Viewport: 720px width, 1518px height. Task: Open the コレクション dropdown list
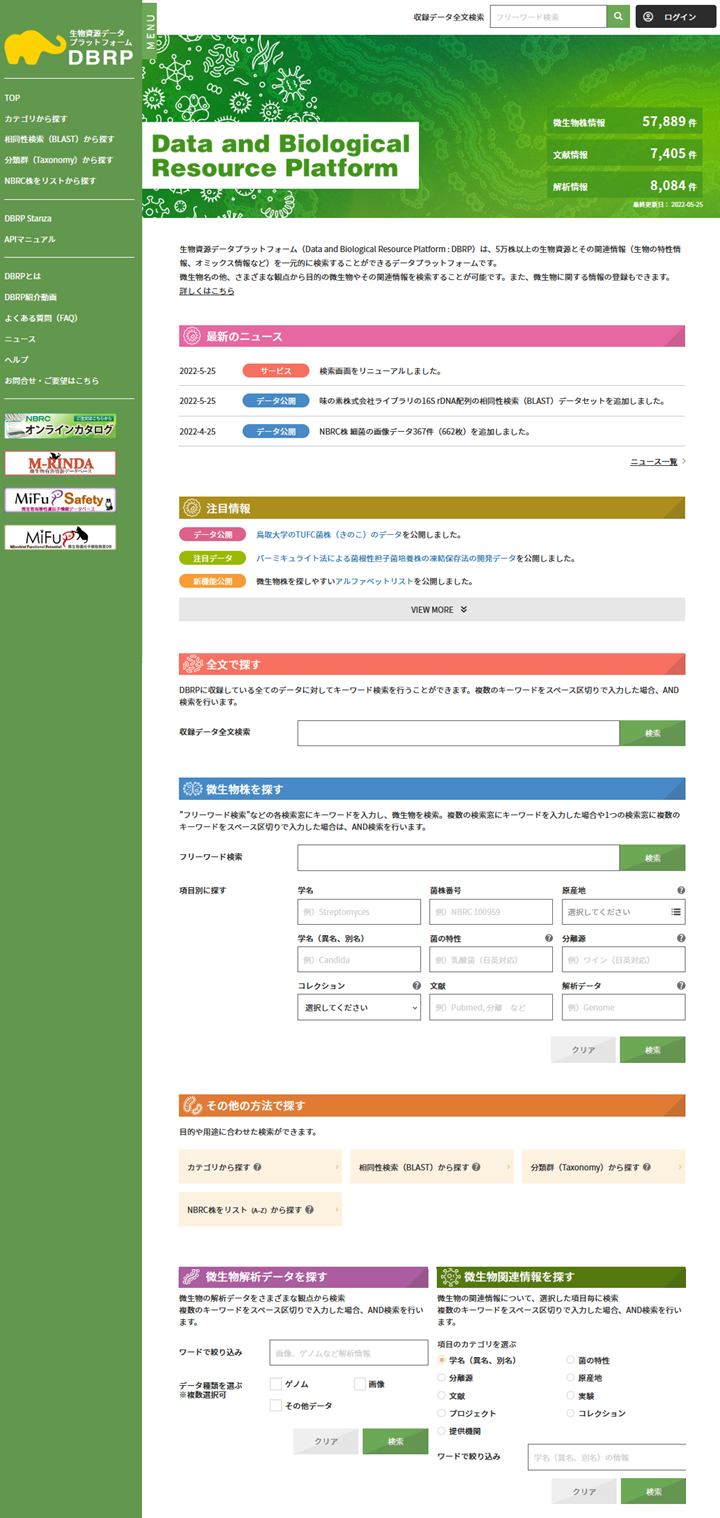(359, 1008)
